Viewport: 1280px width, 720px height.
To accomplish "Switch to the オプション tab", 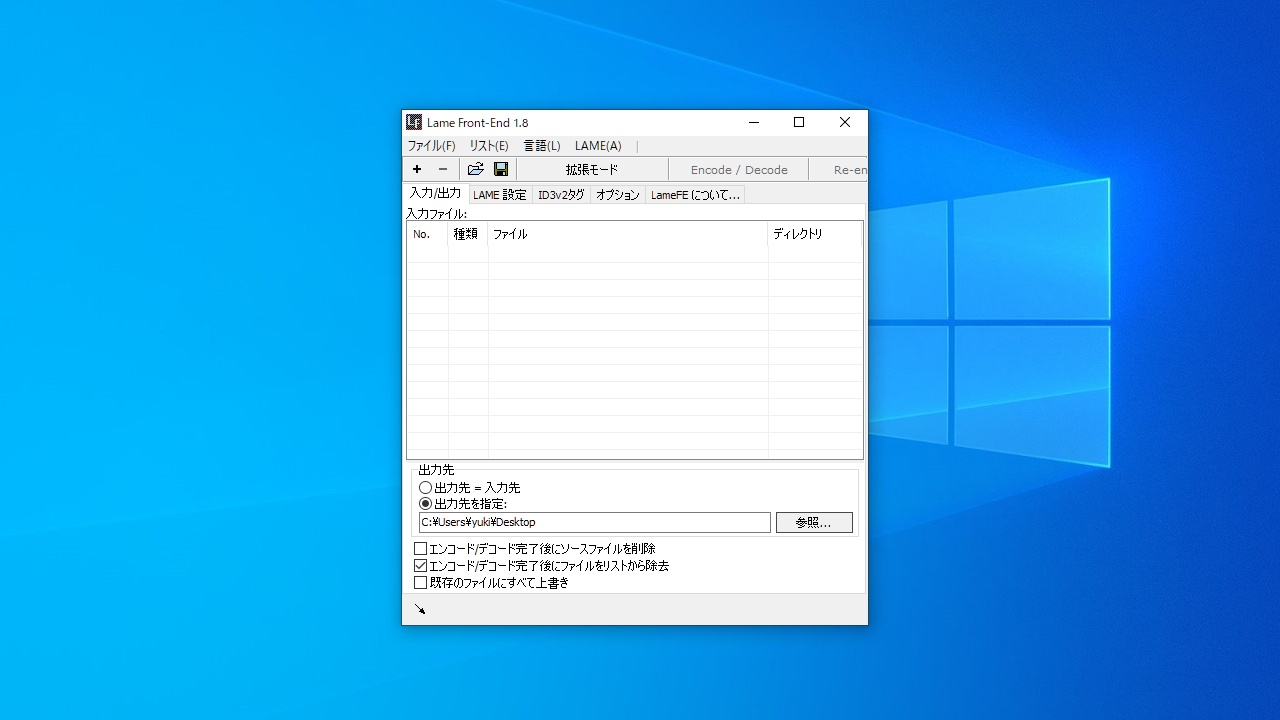I will pyautogui.click(x=618, y=195).
